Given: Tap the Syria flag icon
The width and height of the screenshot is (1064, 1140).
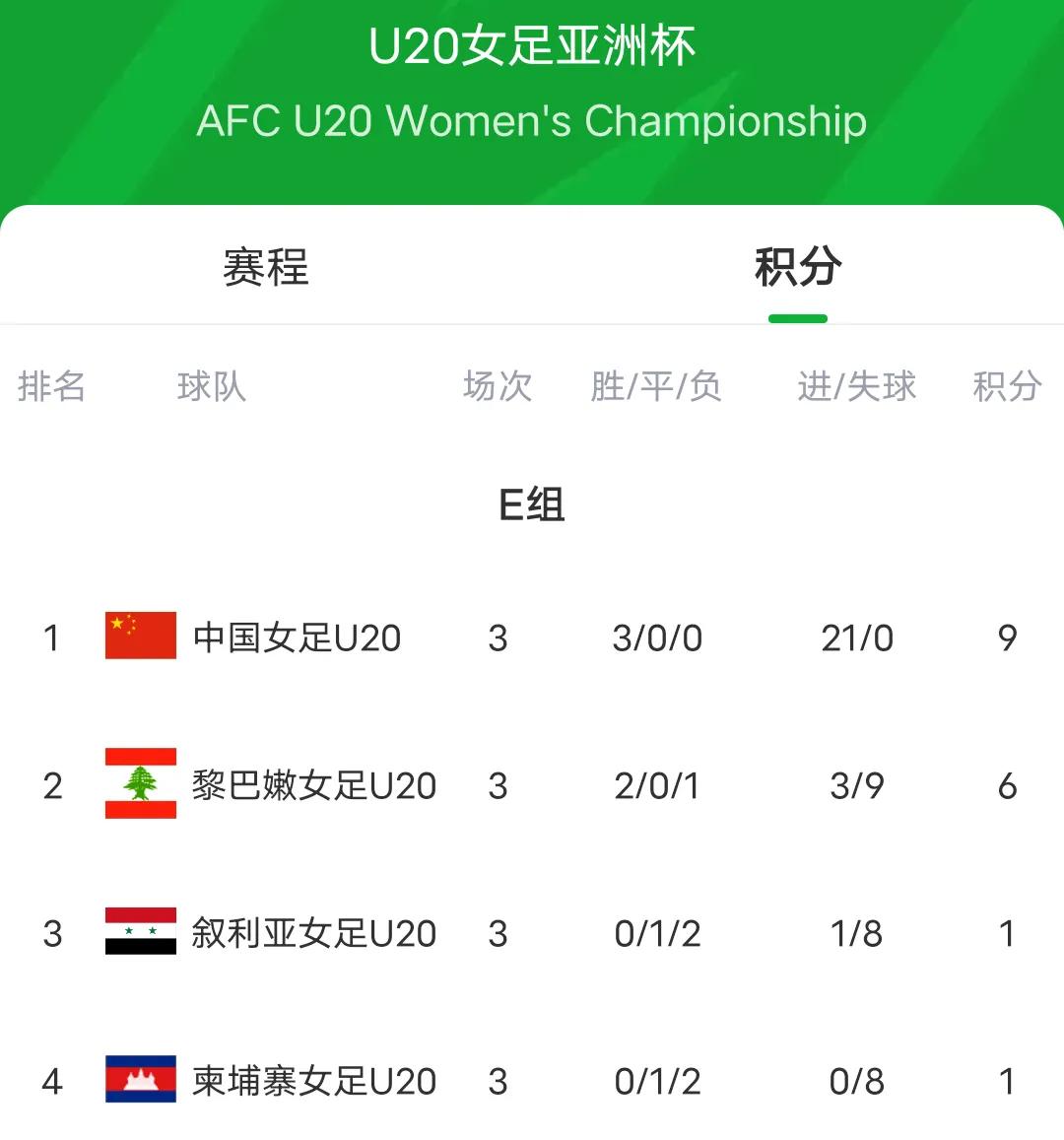Looking at the screenshot, I should tap(141, 930).
